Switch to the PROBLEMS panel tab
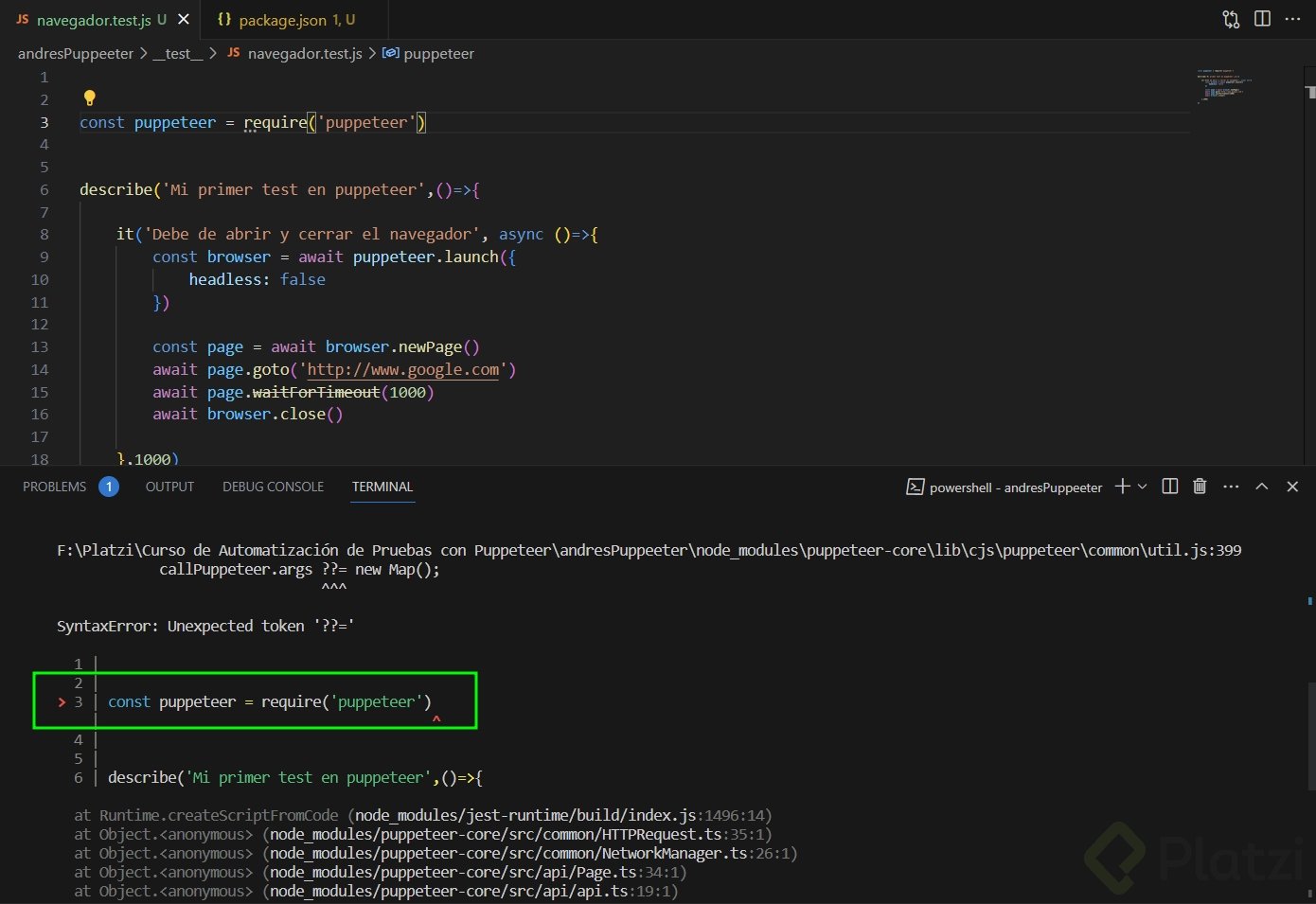The image size is (1316, 904). point(55,487)
